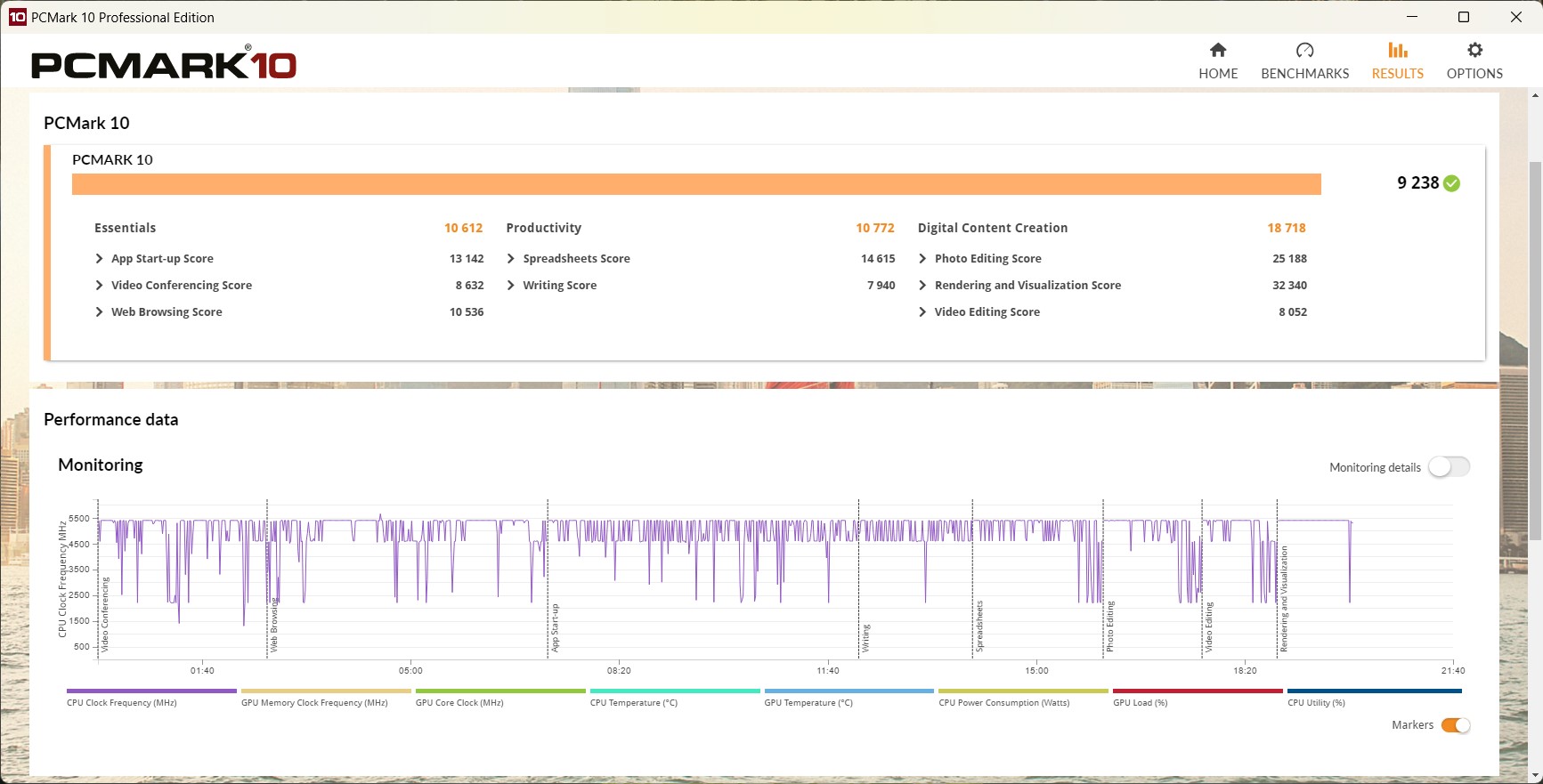Select CPU Power Consumption legend swatch
Screen dimensions: 1543x784
pos(1023,691)
